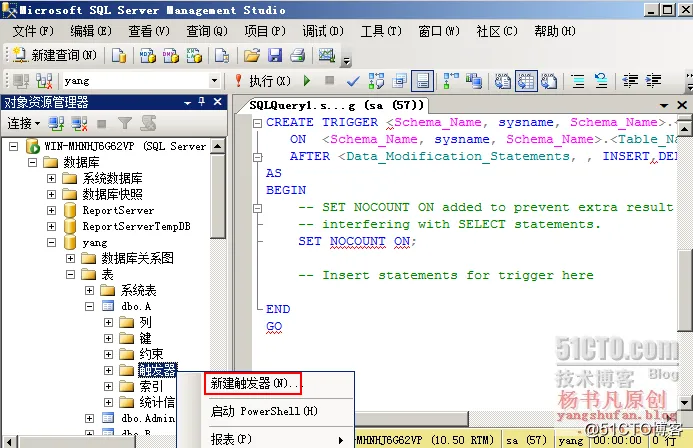Open an Analysis Services DMX query

[x=171, y=56]
